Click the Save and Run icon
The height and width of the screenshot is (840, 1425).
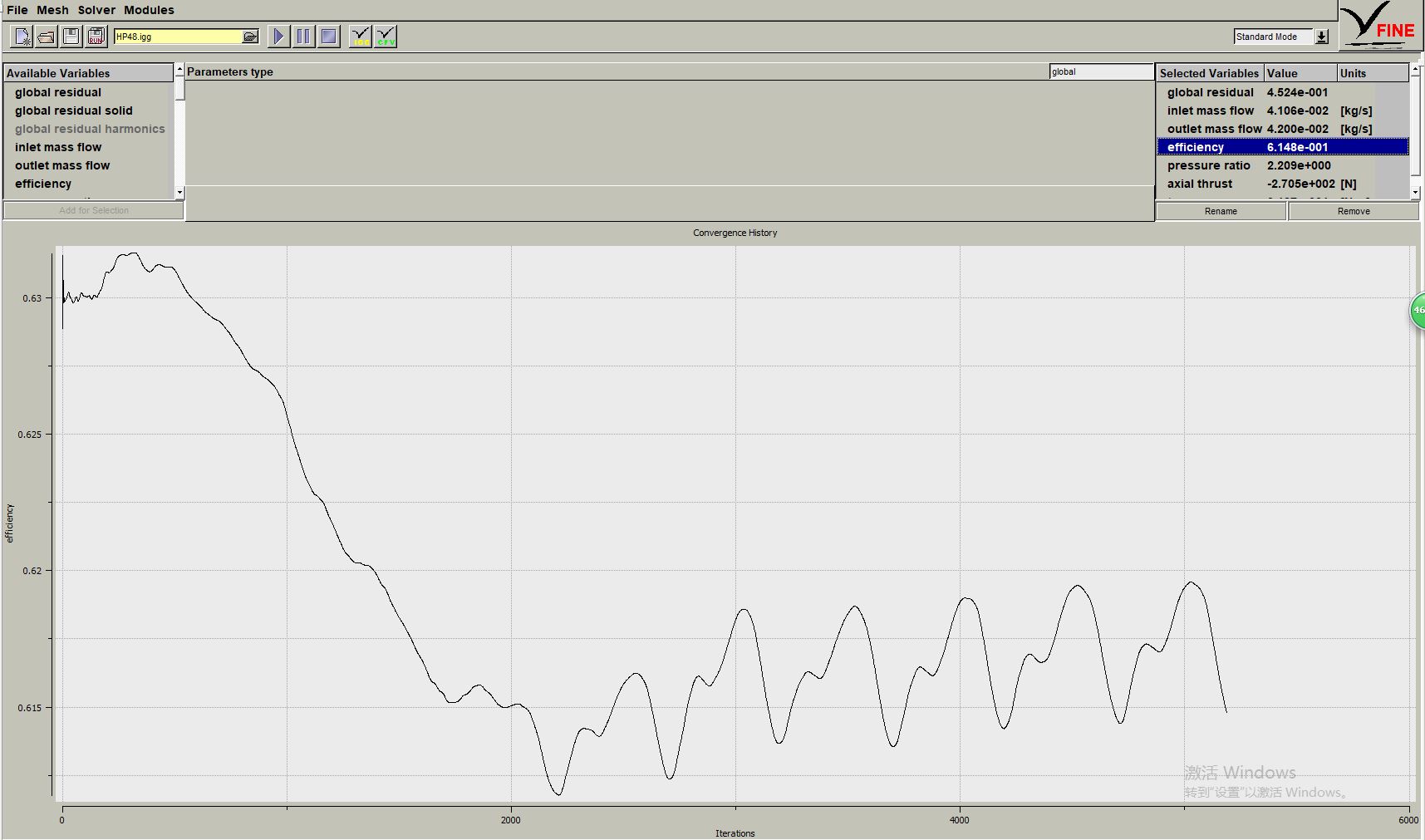[96, 37]
